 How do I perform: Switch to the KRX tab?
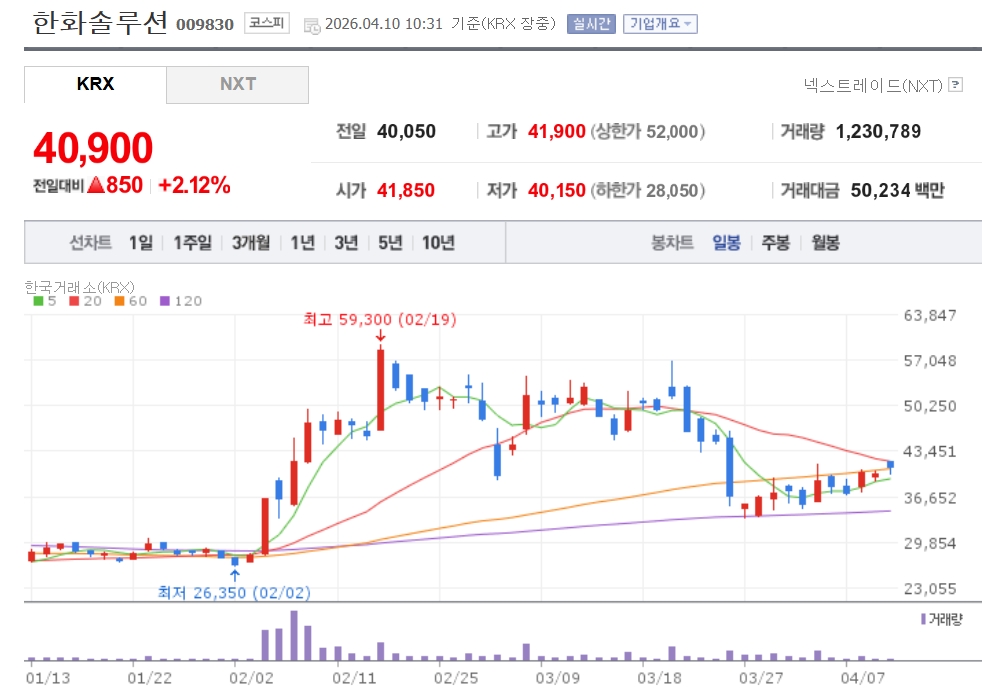tap(95, 84)
